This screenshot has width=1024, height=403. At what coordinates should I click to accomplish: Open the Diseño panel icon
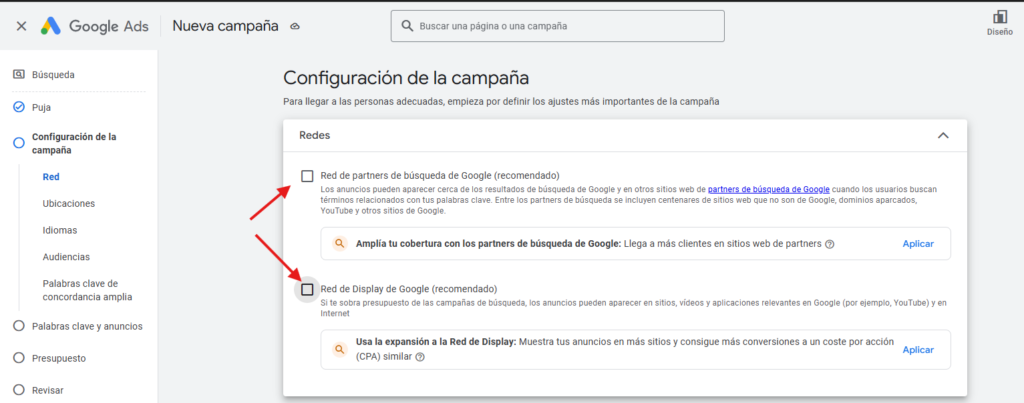999,17
